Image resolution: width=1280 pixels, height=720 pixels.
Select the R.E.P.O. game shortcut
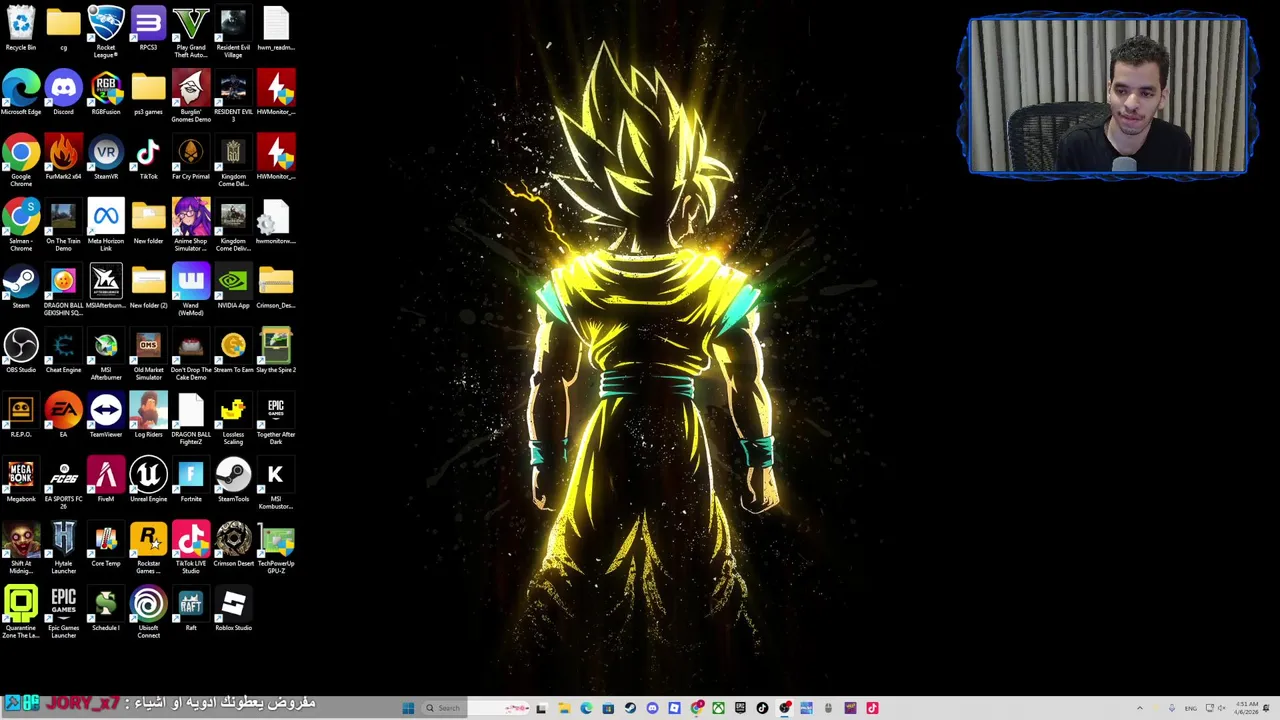pos(21,416)
